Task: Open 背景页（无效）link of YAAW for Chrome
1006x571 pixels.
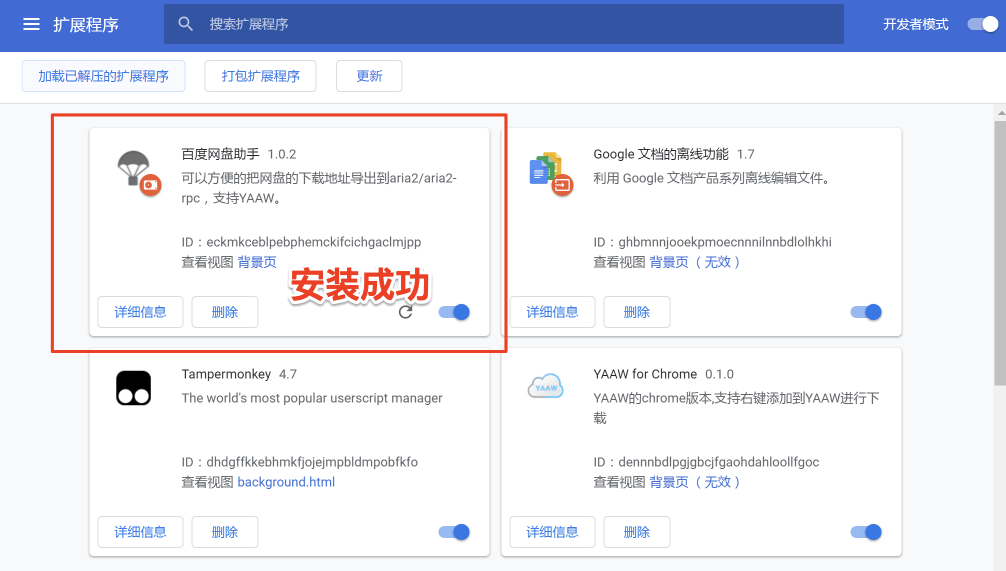Action: click(x=695, y=482)
